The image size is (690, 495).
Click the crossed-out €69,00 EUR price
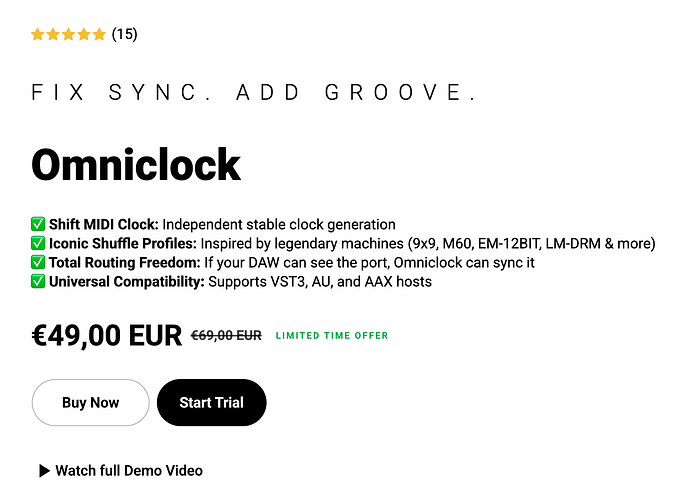226,336
